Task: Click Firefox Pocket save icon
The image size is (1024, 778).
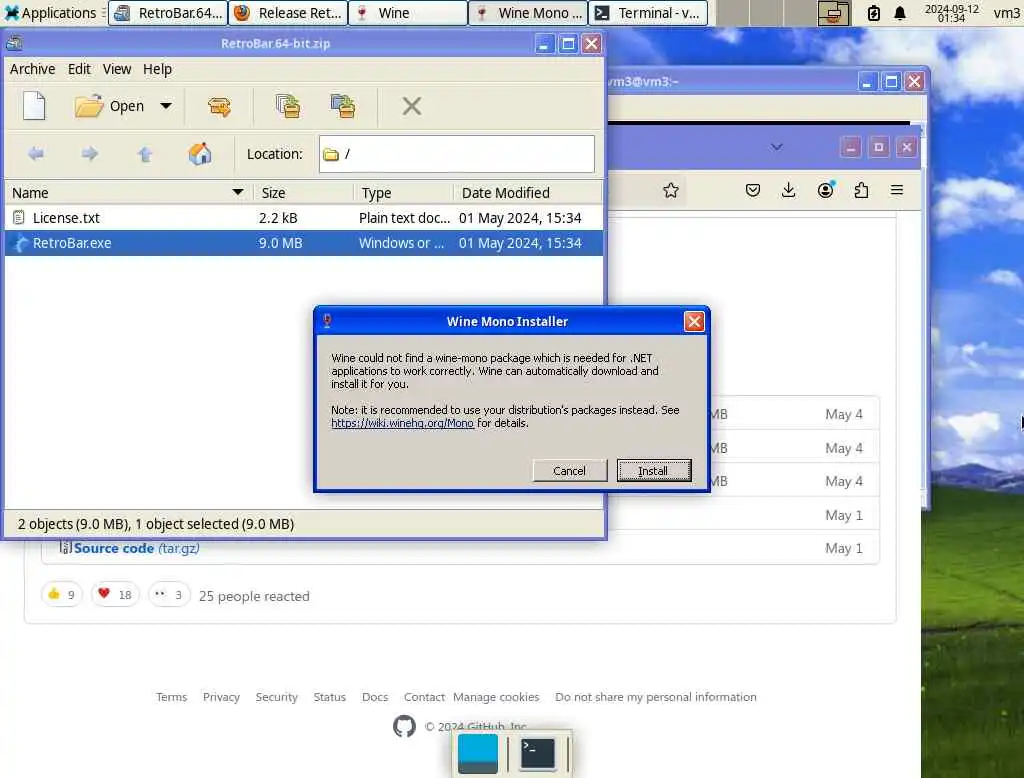Action: 752,191
